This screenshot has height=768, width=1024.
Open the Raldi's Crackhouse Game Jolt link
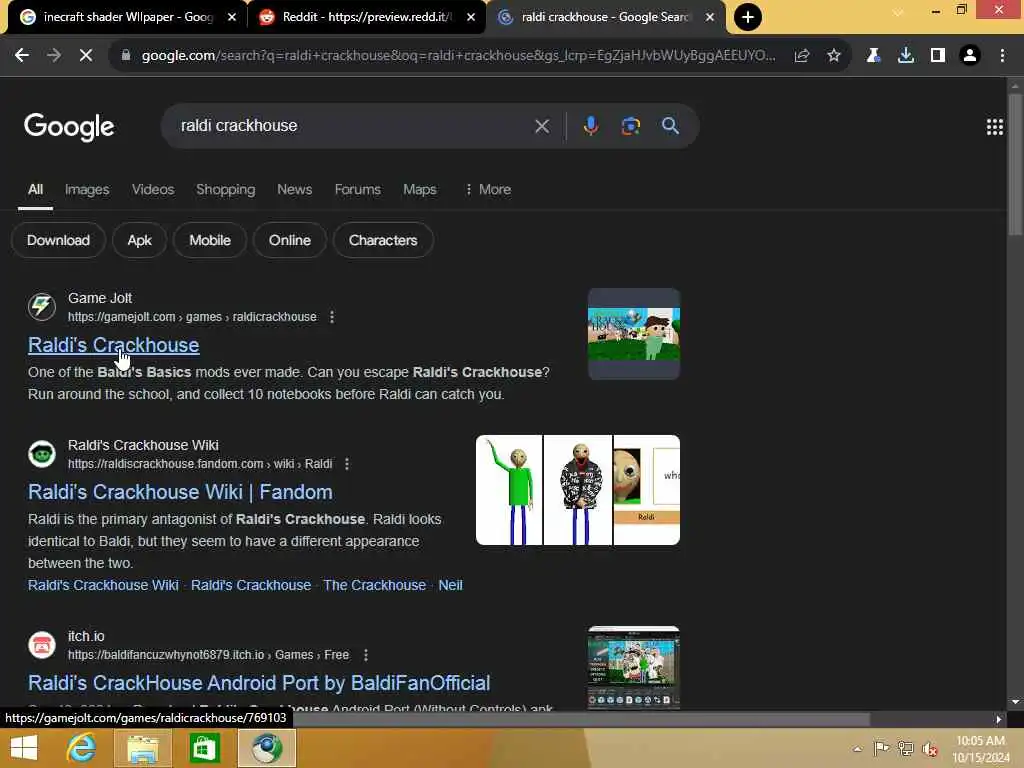coord(114,345)
